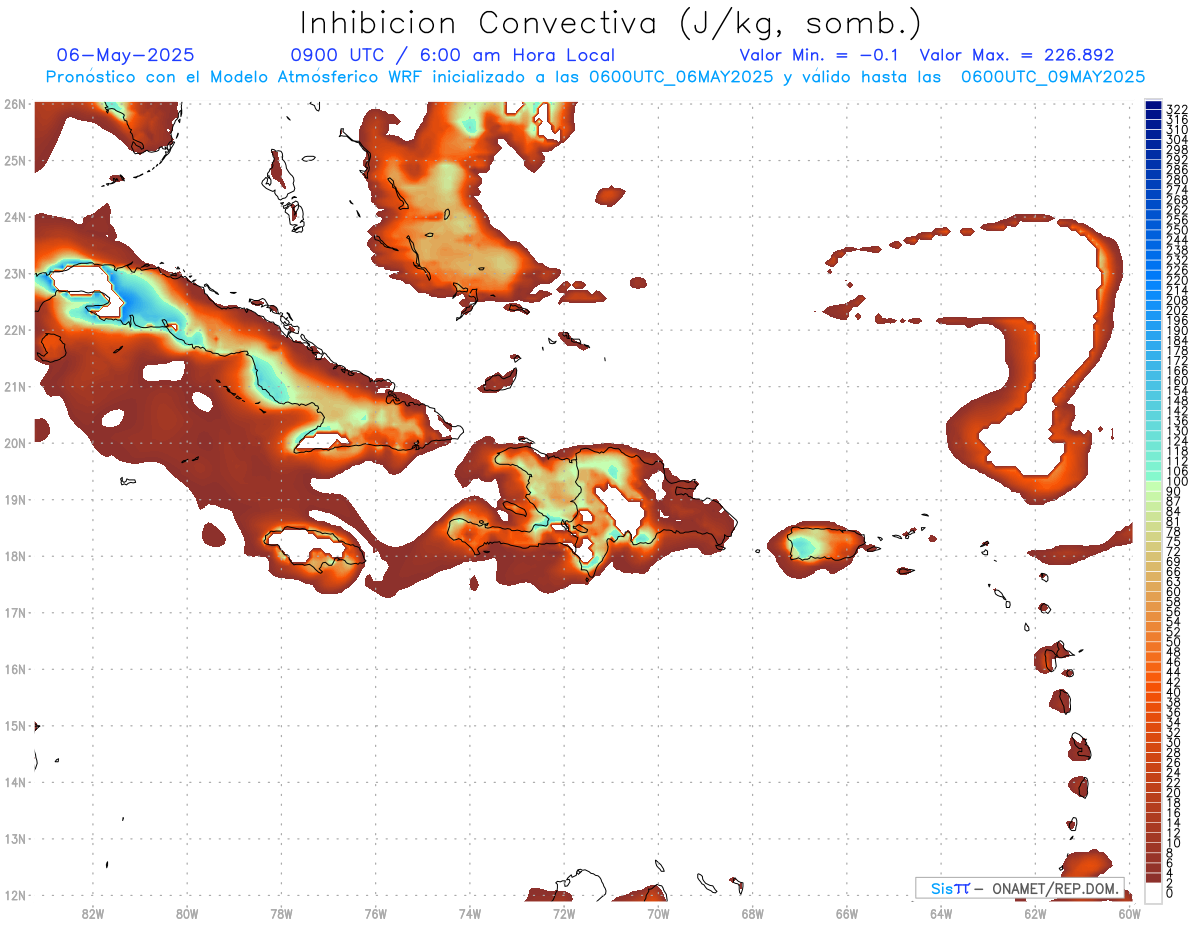Image resolution: width=1200 pixels, height=927 pixels.
Task: Click the '14N' latitude label
Action: (14, 782)
